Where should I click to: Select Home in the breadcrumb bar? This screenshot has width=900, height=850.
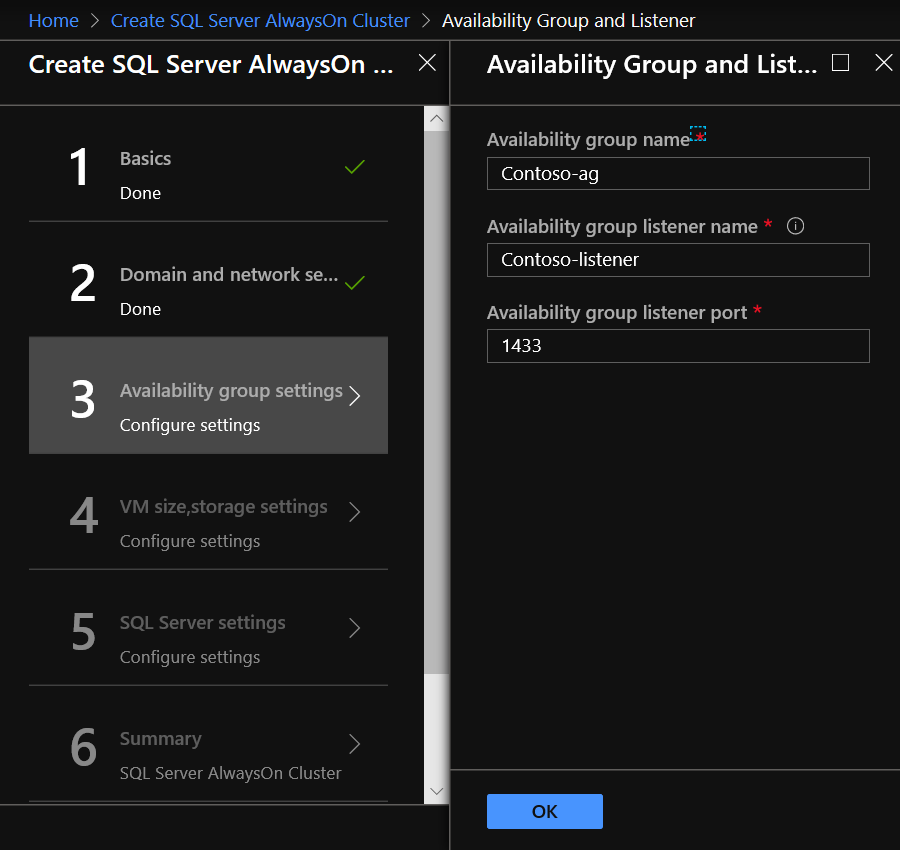pos(53,20)
